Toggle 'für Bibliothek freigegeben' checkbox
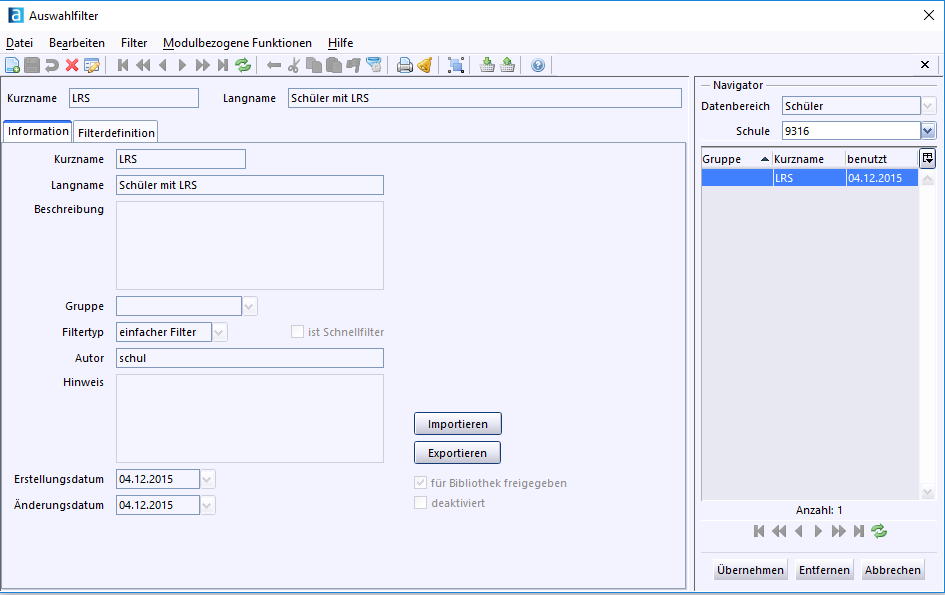The image size is (945, 595). [x=420, y=483]
